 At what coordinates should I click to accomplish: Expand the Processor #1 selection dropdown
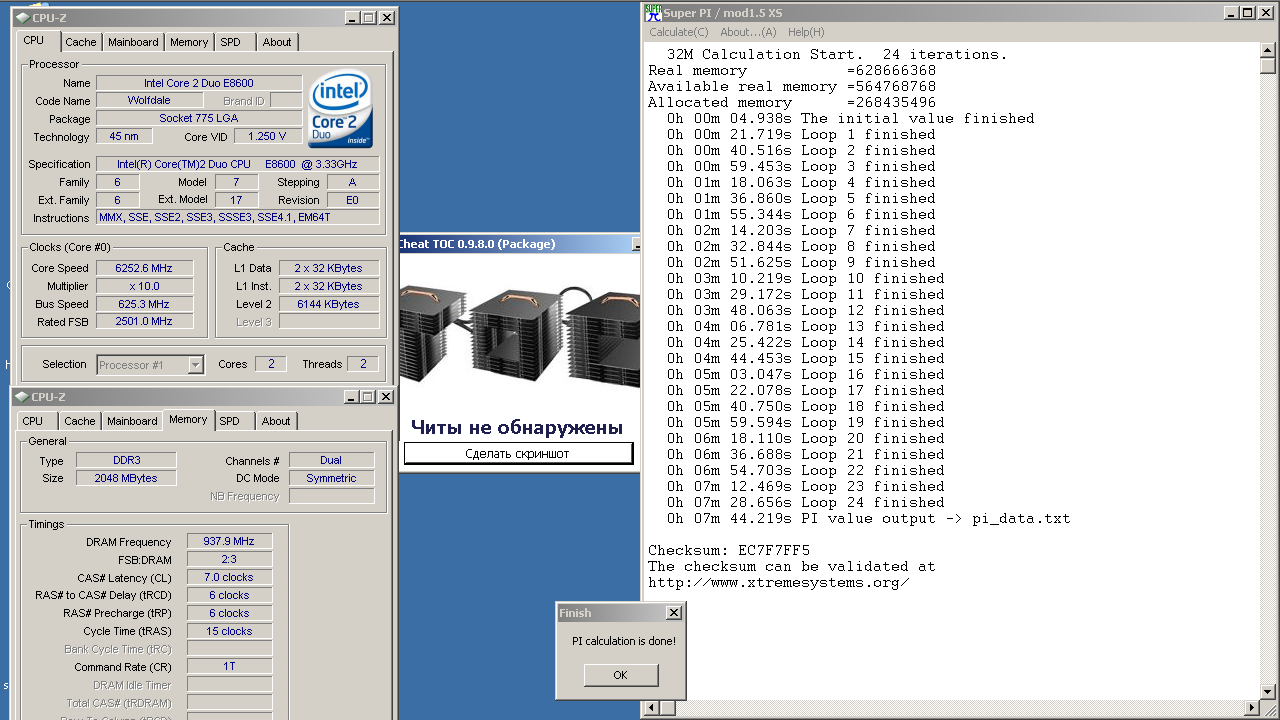(x=195, y=365)
